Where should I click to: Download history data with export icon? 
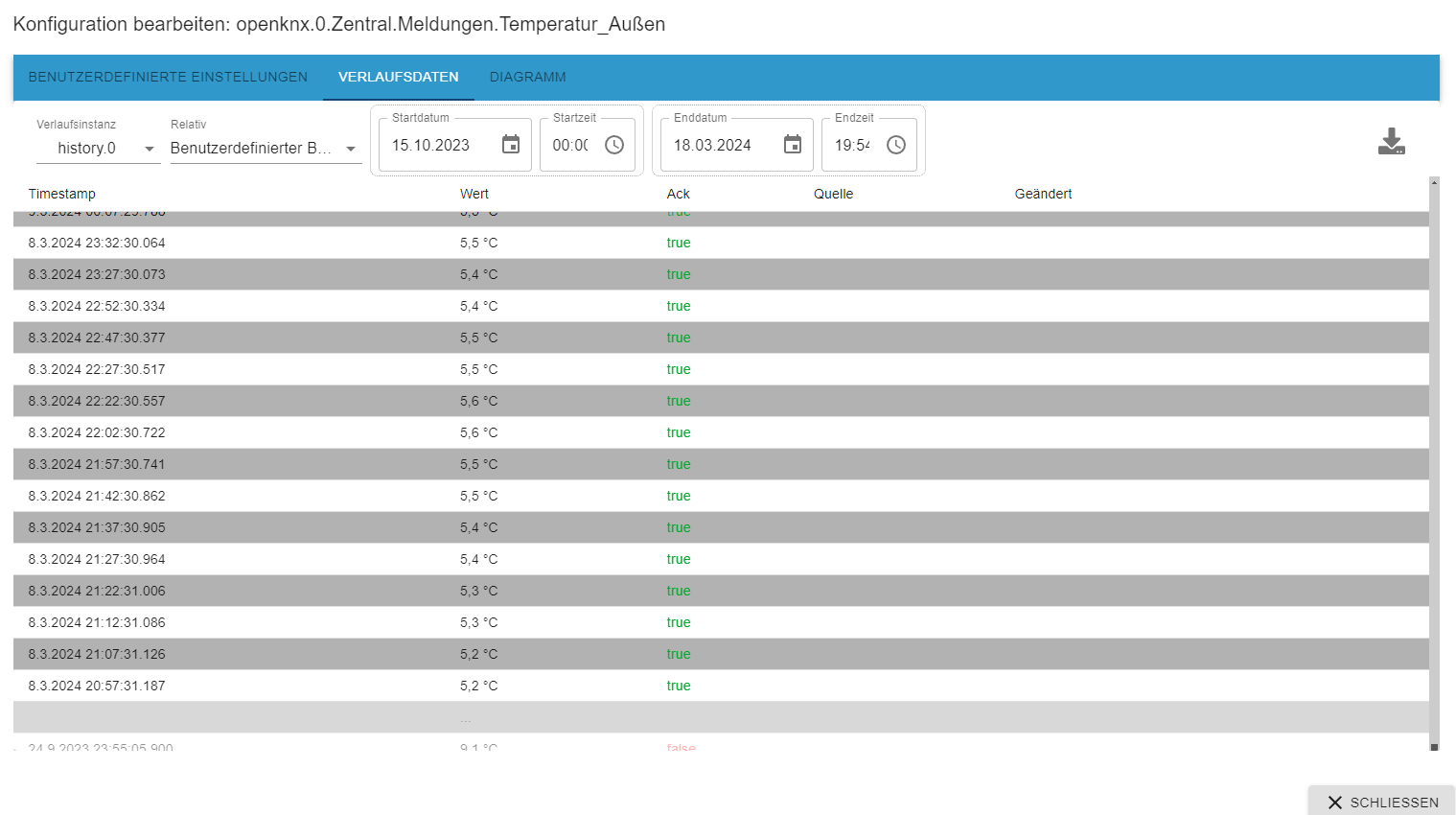pos(1392,142)
